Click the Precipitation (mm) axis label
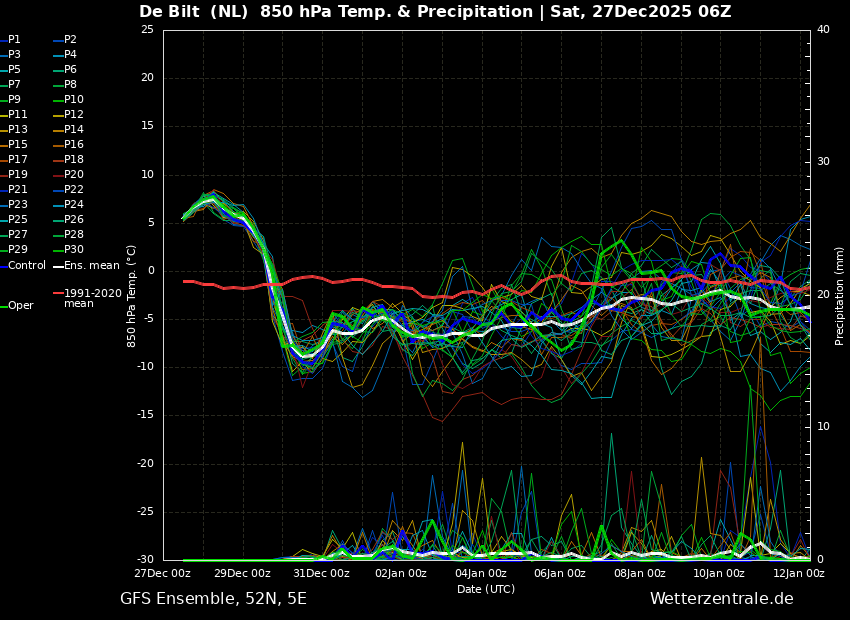The image size is (850, 620). click(840, 295)
